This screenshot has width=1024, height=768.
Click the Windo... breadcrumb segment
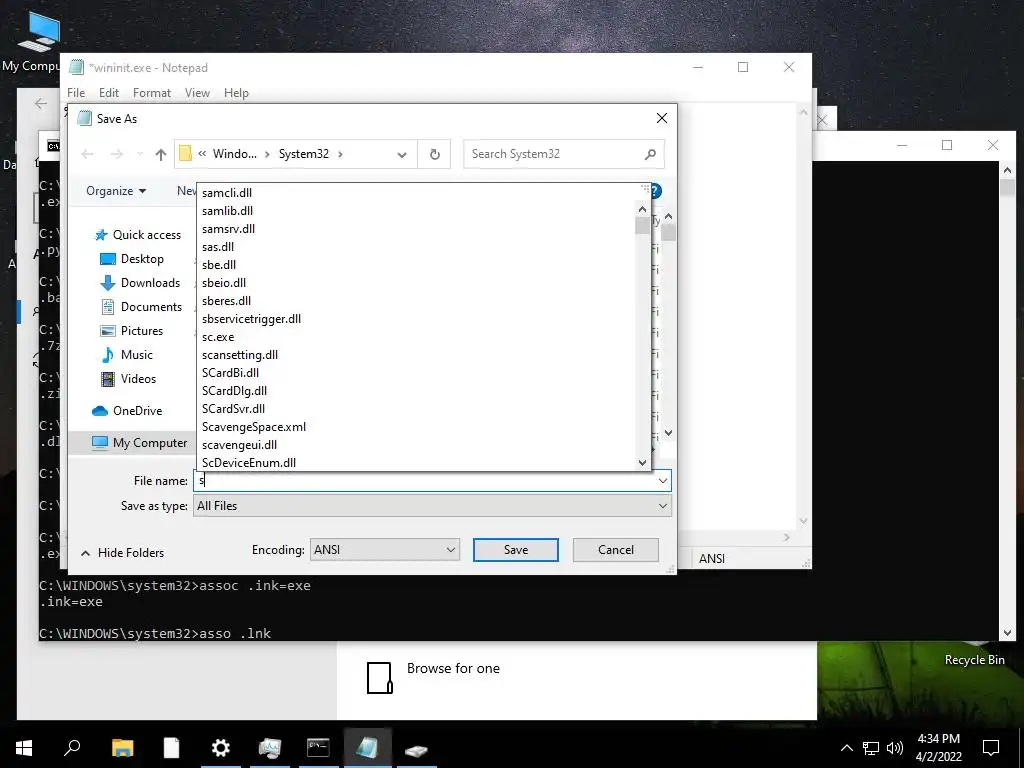click(x=234, y=154)
